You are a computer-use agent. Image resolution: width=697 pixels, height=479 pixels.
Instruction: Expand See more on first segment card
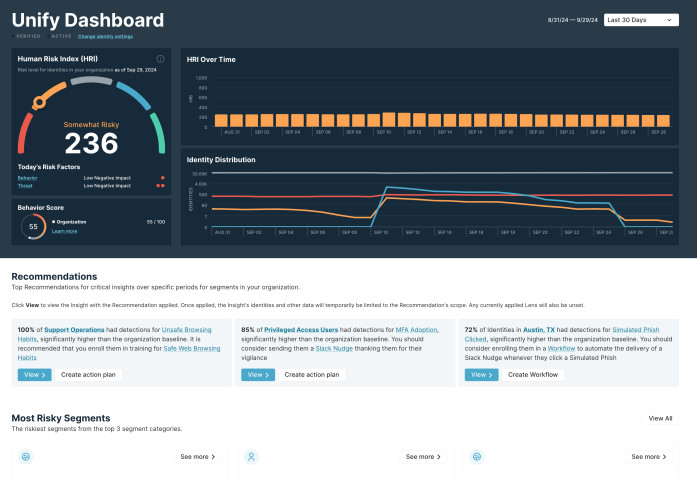pos(198,456)
